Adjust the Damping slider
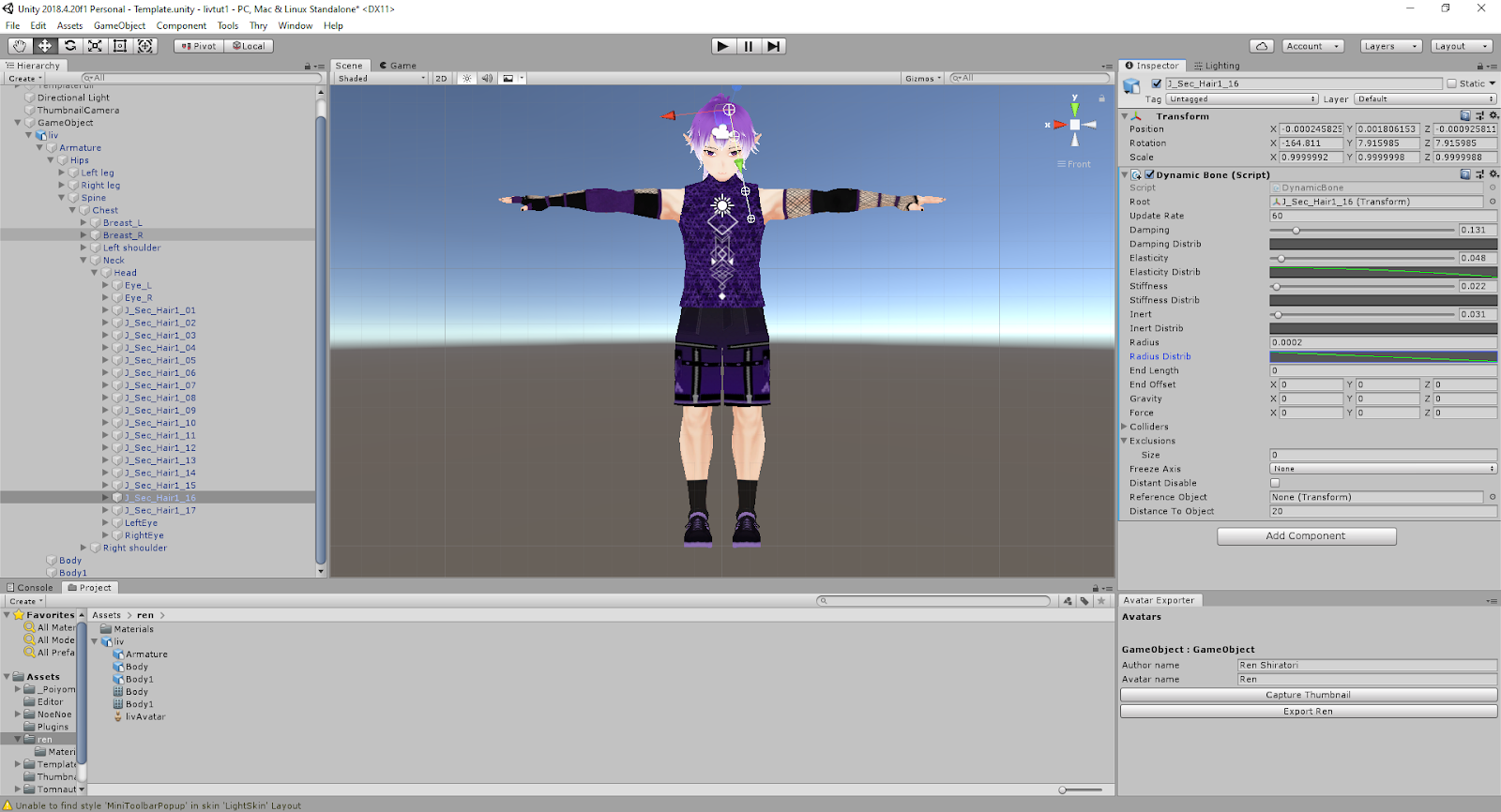Viewport: 1501px width, 812px height. (1362, 230)
